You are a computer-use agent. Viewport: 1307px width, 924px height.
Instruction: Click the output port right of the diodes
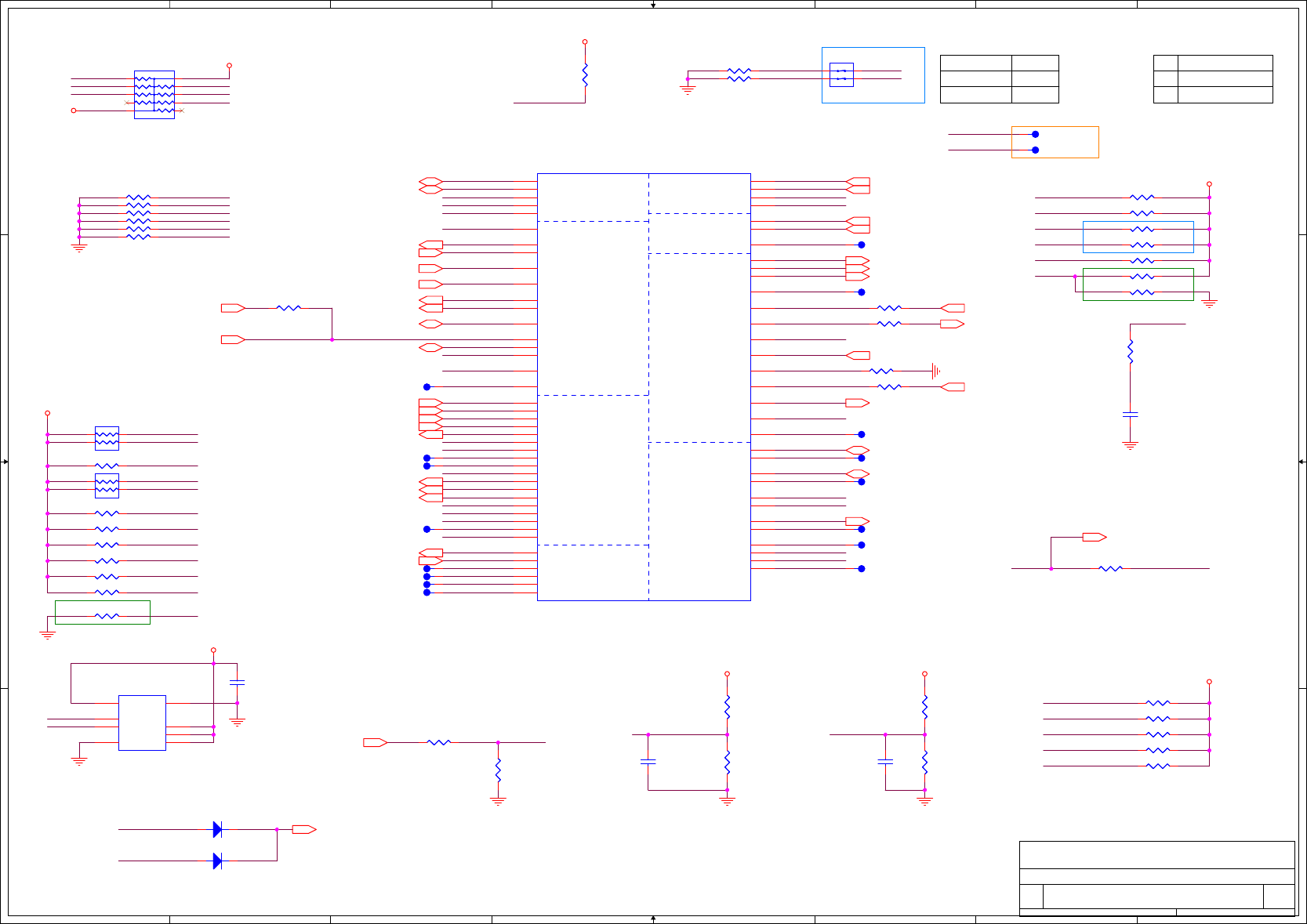pyautogui.click(x=304, y=829)
